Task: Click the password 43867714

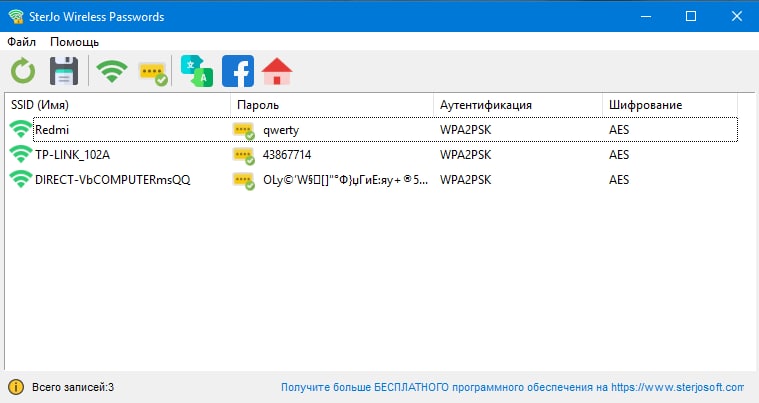Action: [x=287, y=155]
